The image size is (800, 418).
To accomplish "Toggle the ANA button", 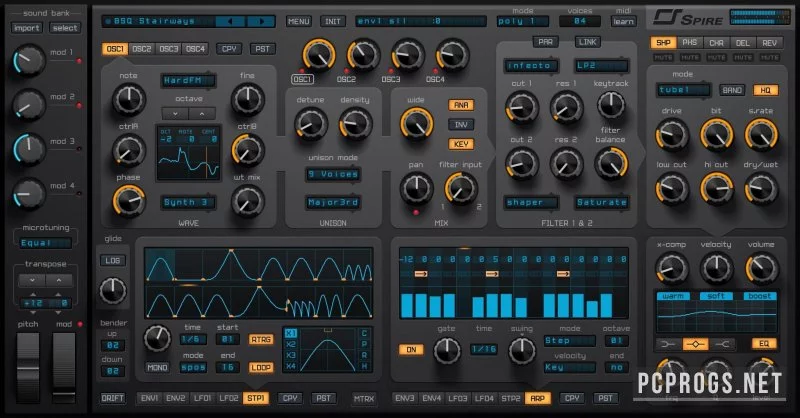I will (x=461, y=105).
